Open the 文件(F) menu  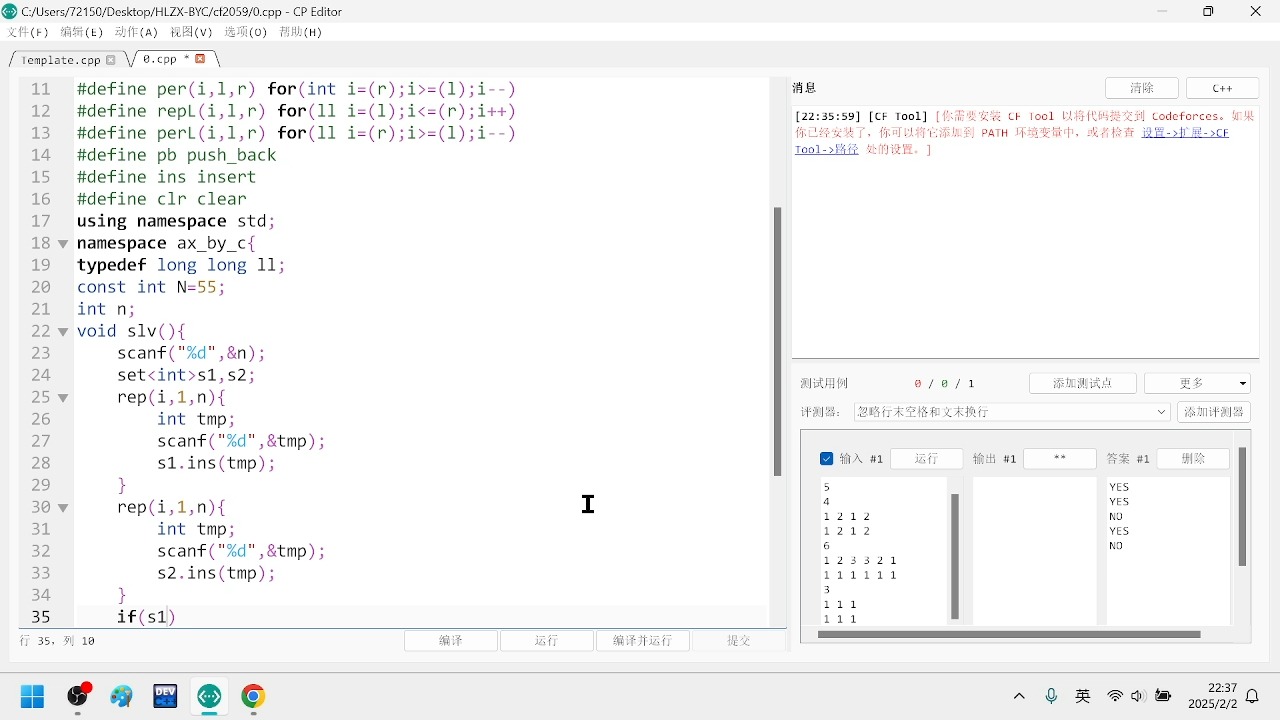point(27,32)
